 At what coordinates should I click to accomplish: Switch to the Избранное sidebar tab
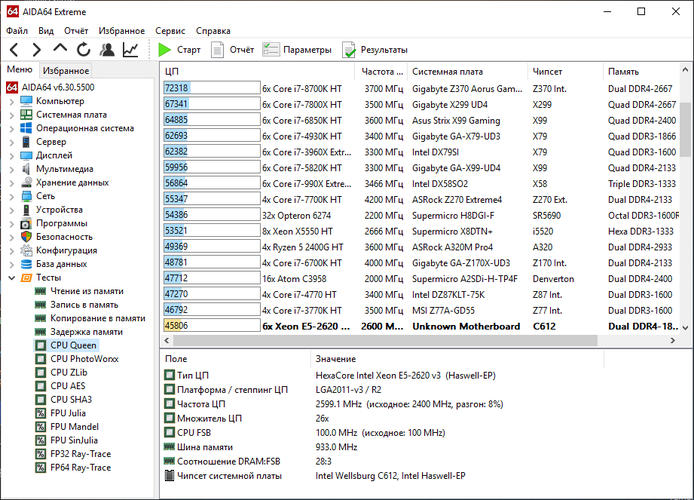pyautogui.click(x=66, y=70)
